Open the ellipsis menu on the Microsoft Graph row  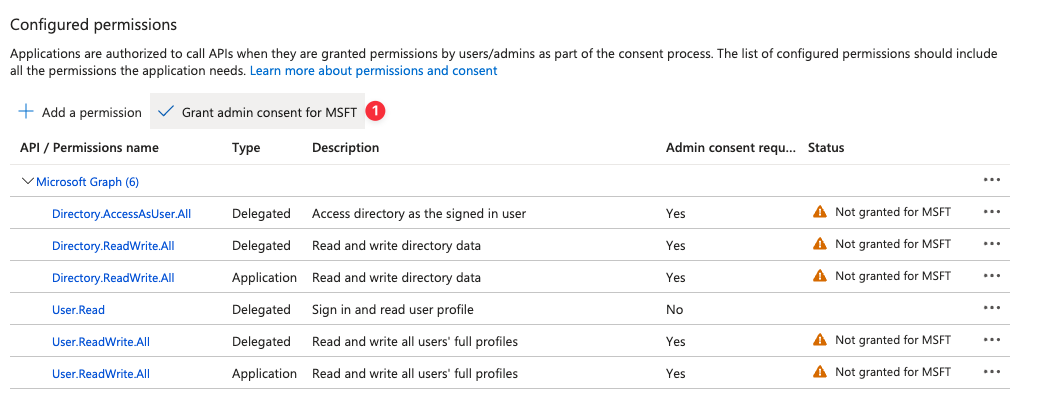(991, 180)
